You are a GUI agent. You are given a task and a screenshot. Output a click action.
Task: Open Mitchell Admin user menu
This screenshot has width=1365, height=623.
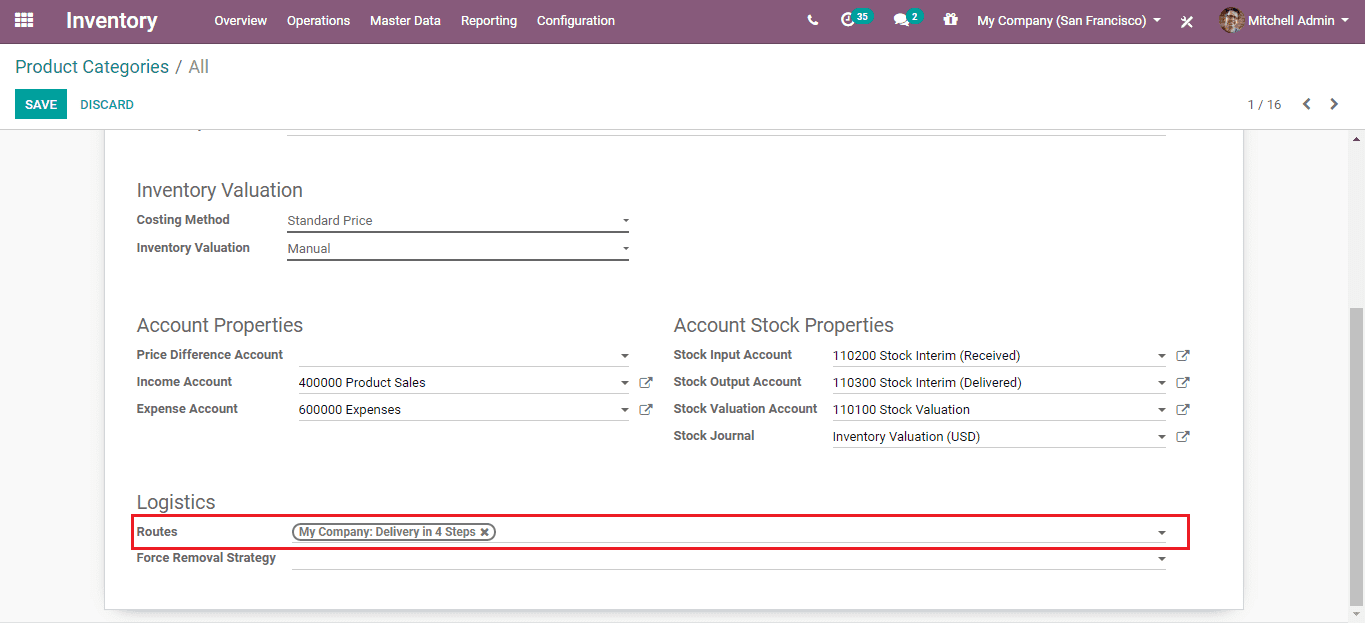(1284, 20)
